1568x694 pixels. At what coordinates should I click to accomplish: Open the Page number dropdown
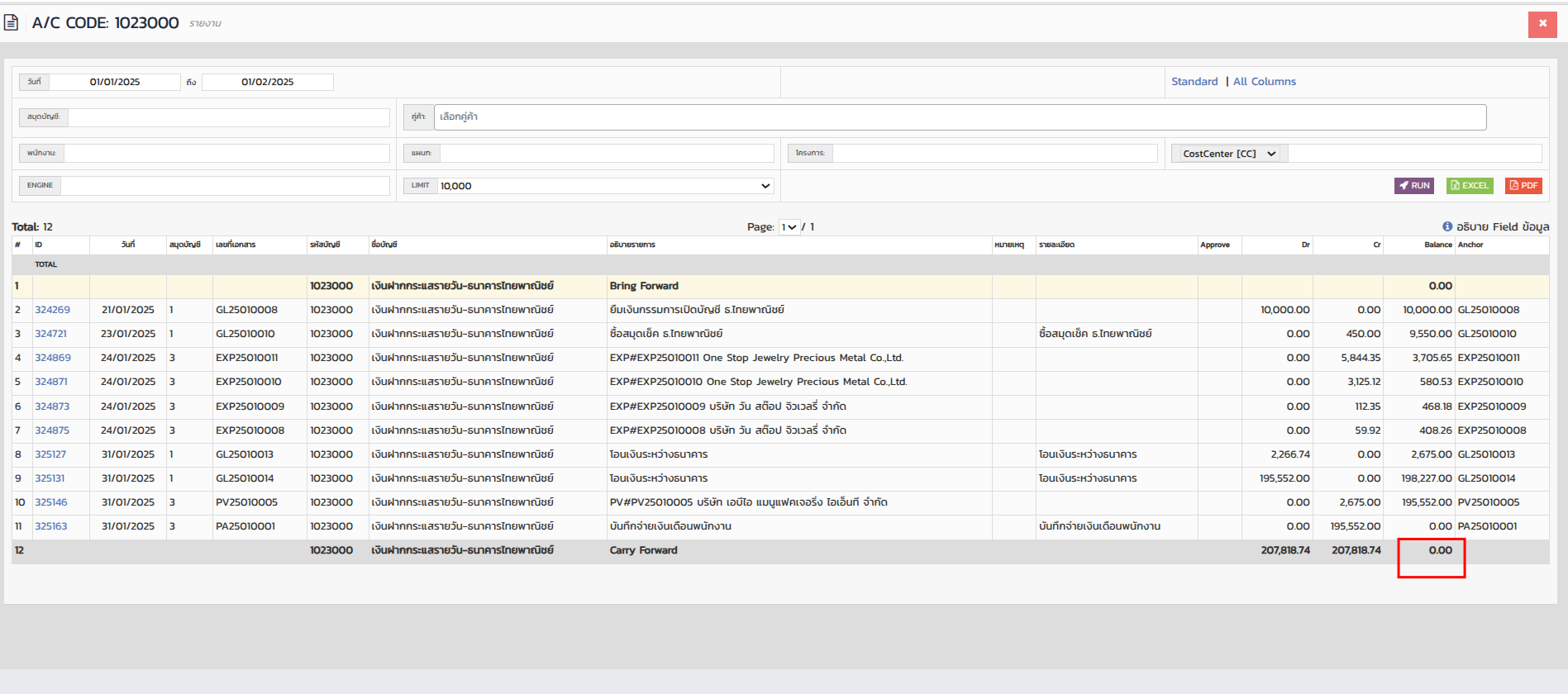point(789,227)
